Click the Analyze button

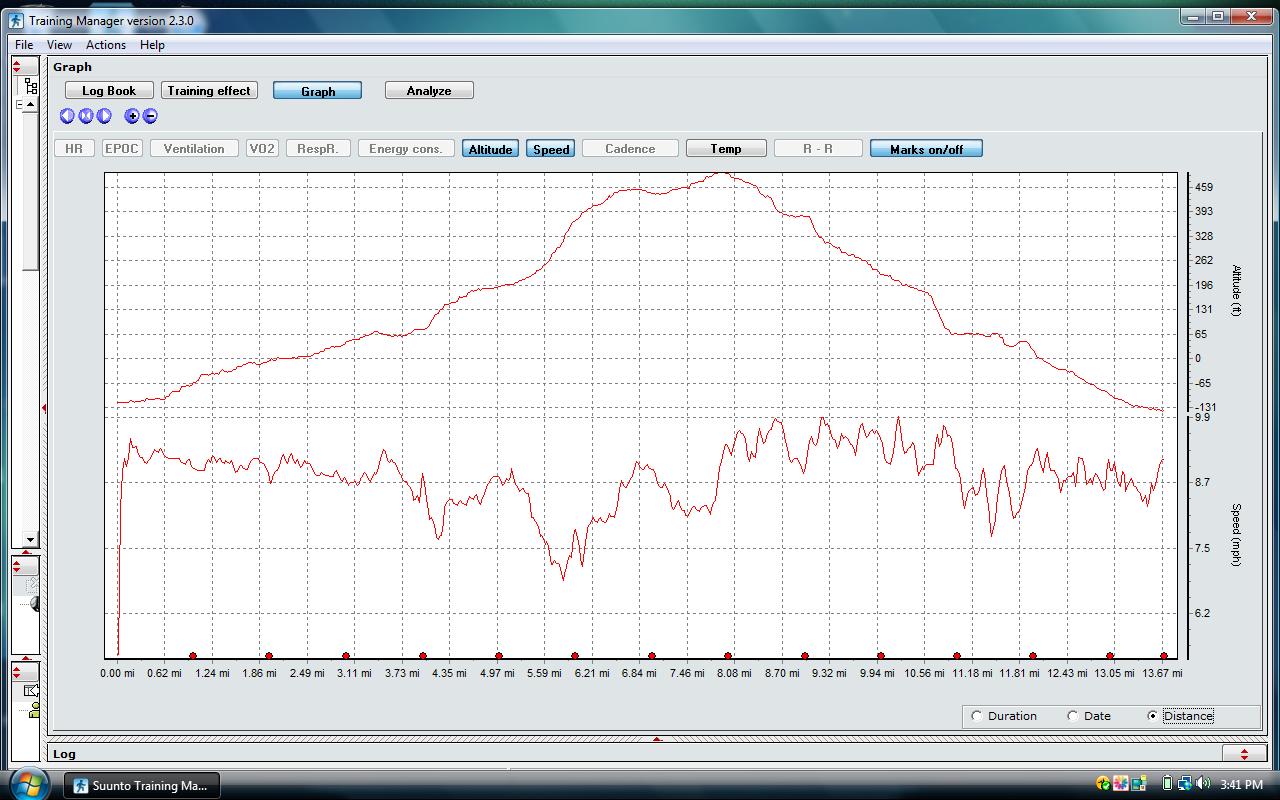point(429,91)
